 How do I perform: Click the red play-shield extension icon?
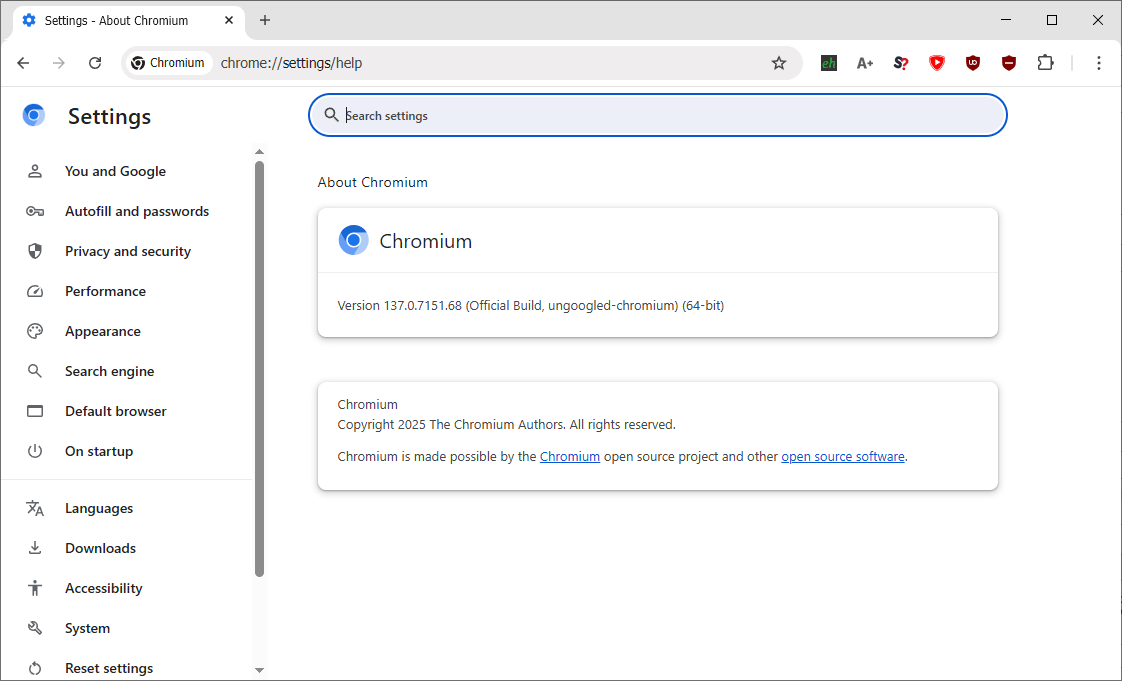[x=937, y=63]
